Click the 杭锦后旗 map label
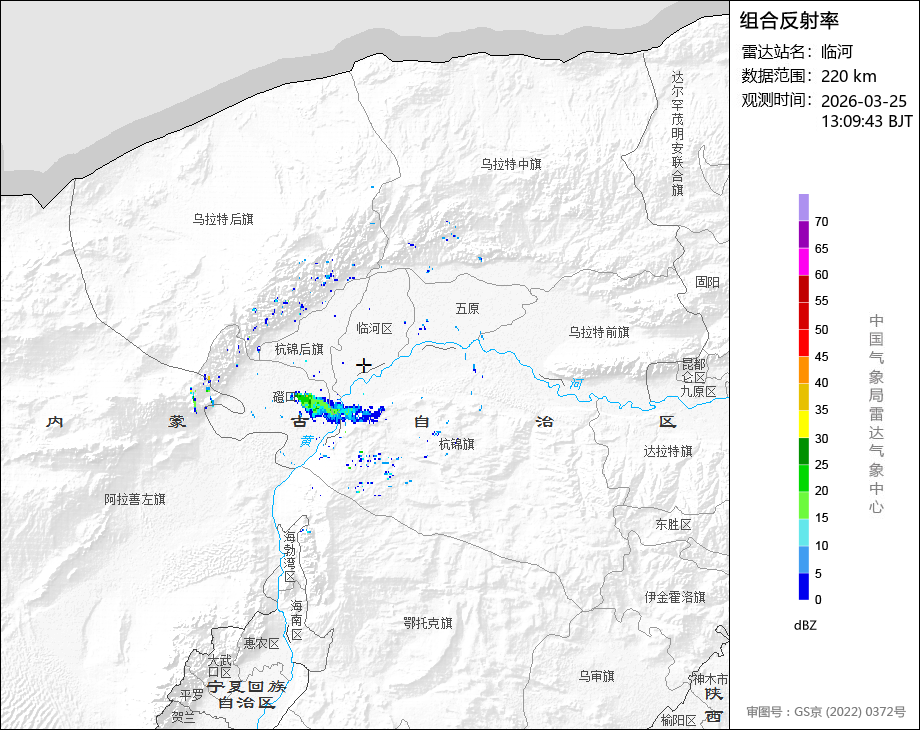The image size is (920, 730). 299,350
